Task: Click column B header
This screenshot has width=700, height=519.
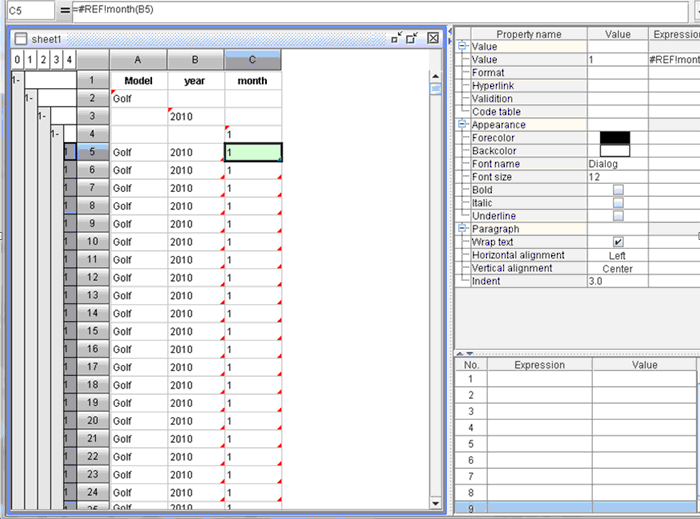Action: [196, 60]
